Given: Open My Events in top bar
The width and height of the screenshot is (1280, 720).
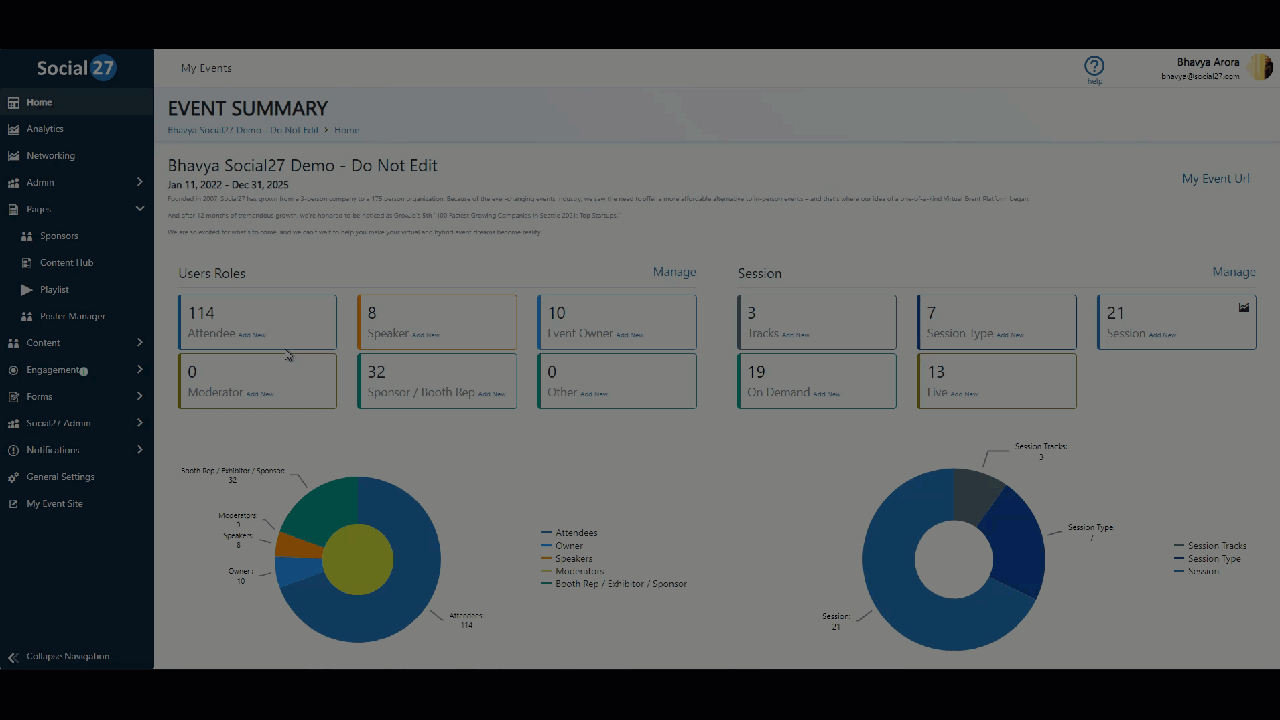Looking at the screenshot, I should click(206, 68).
